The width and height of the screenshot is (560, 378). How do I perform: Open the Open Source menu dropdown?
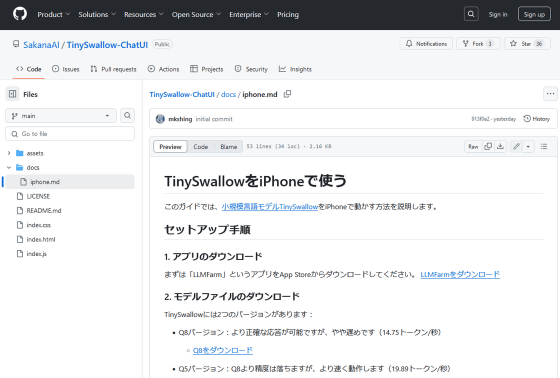click(196, 14)
